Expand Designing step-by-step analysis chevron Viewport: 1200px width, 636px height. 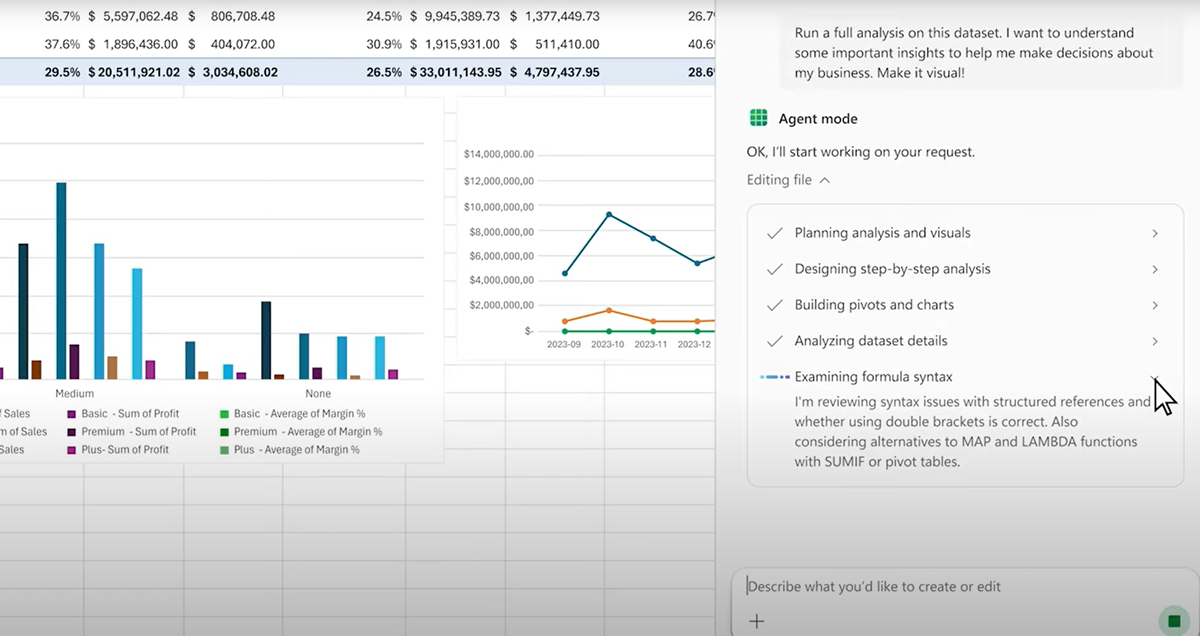1154,269
